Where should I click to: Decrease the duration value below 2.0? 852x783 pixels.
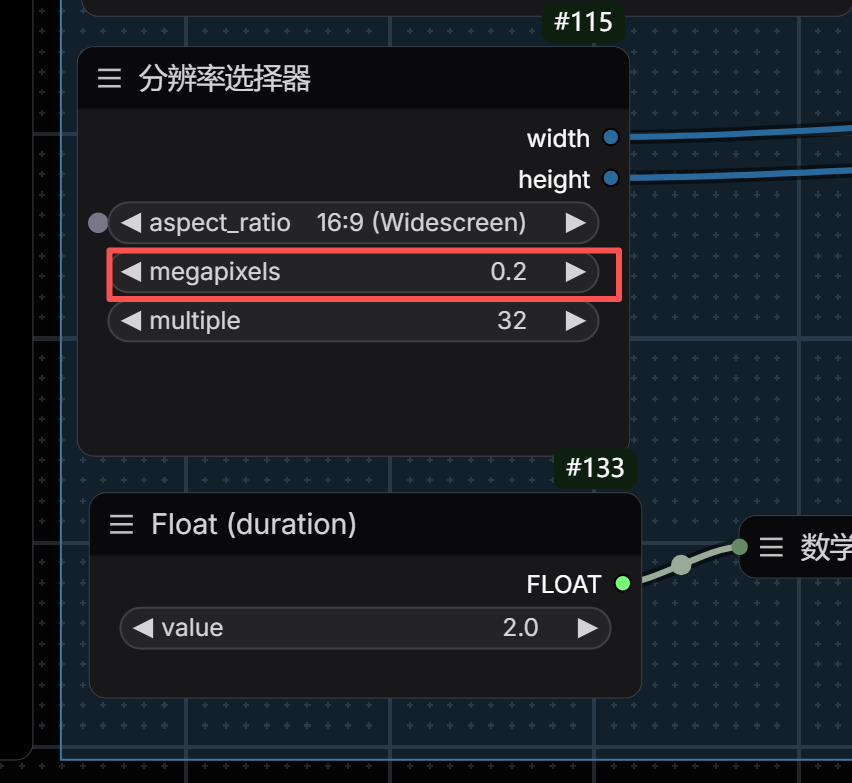pos(143,628)
